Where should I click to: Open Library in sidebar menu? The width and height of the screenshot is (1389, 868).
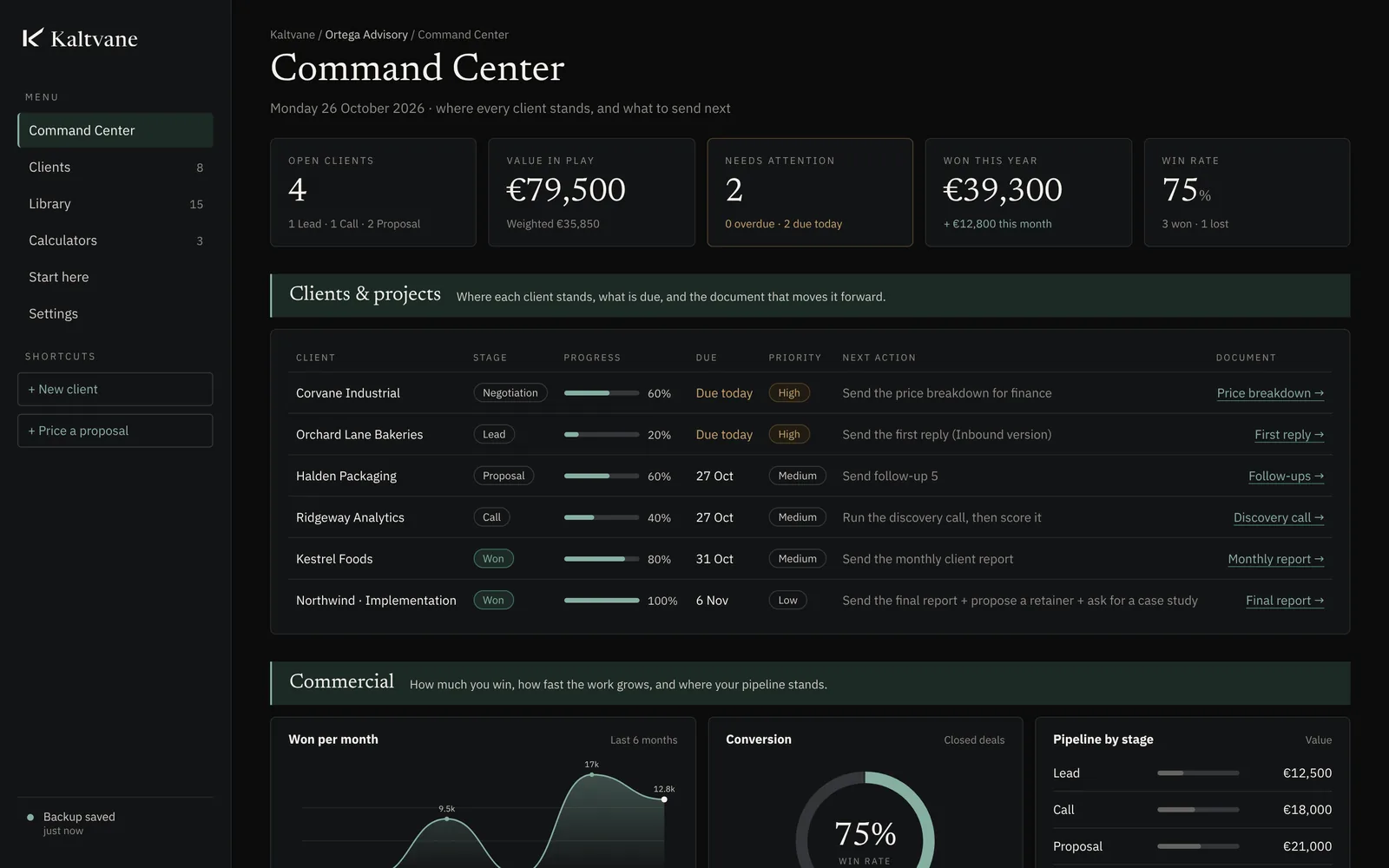[x=115, y=204]
